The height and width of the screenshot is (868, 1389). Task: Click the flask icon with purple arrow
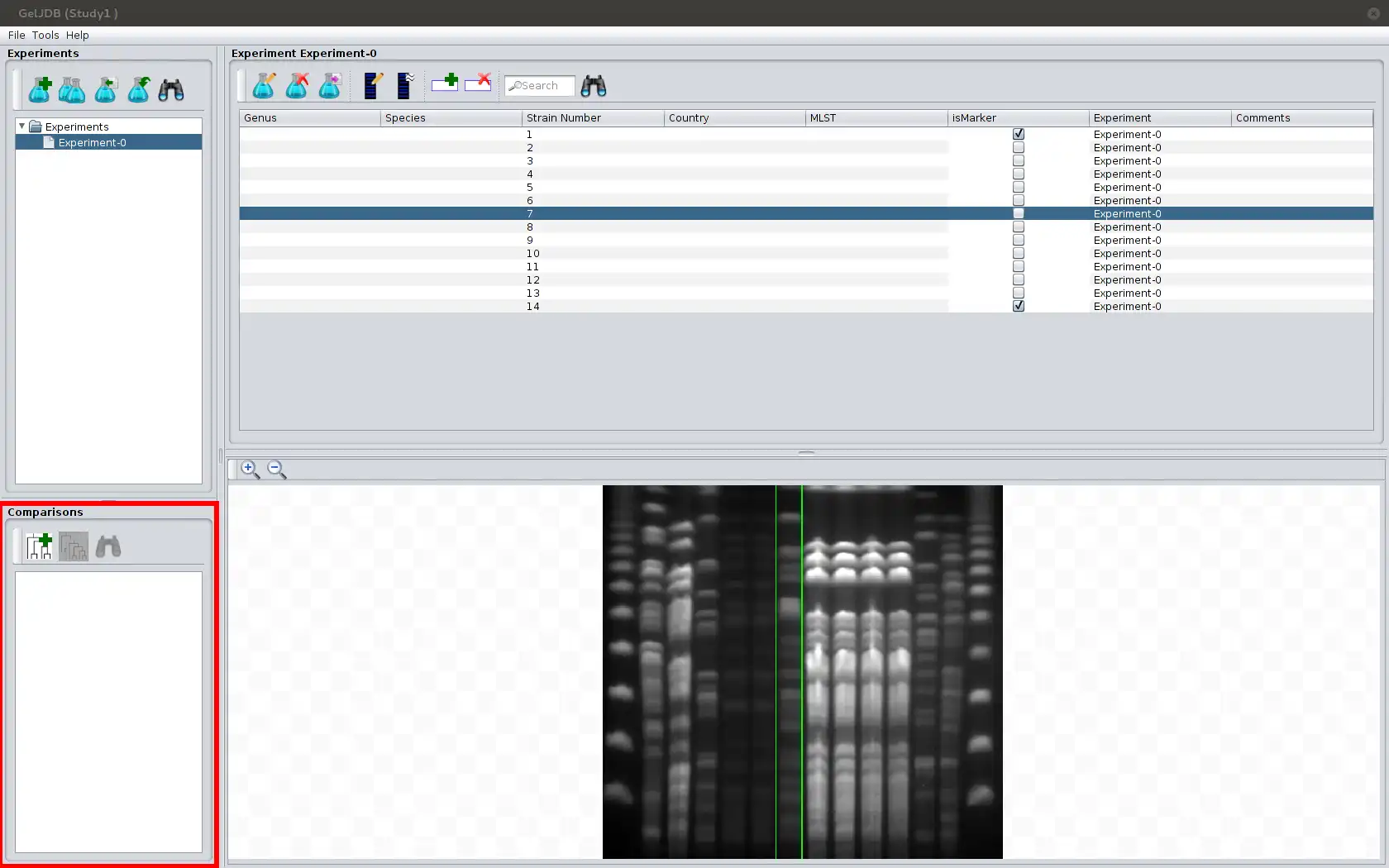pyautogui.click(x=330, y=85)
